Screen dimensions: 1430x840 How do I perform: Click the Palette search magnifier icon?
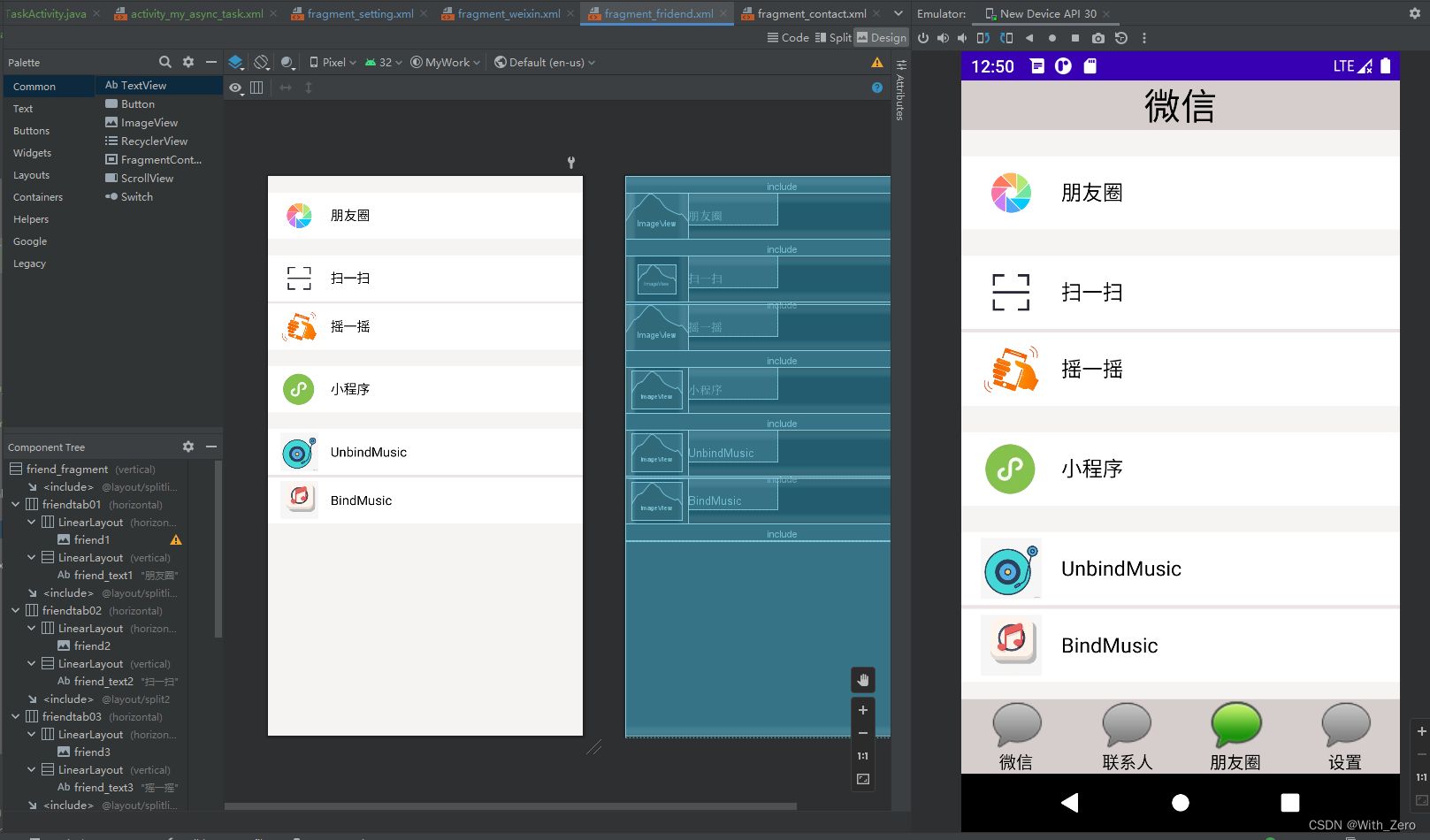[x=164, y=62]
